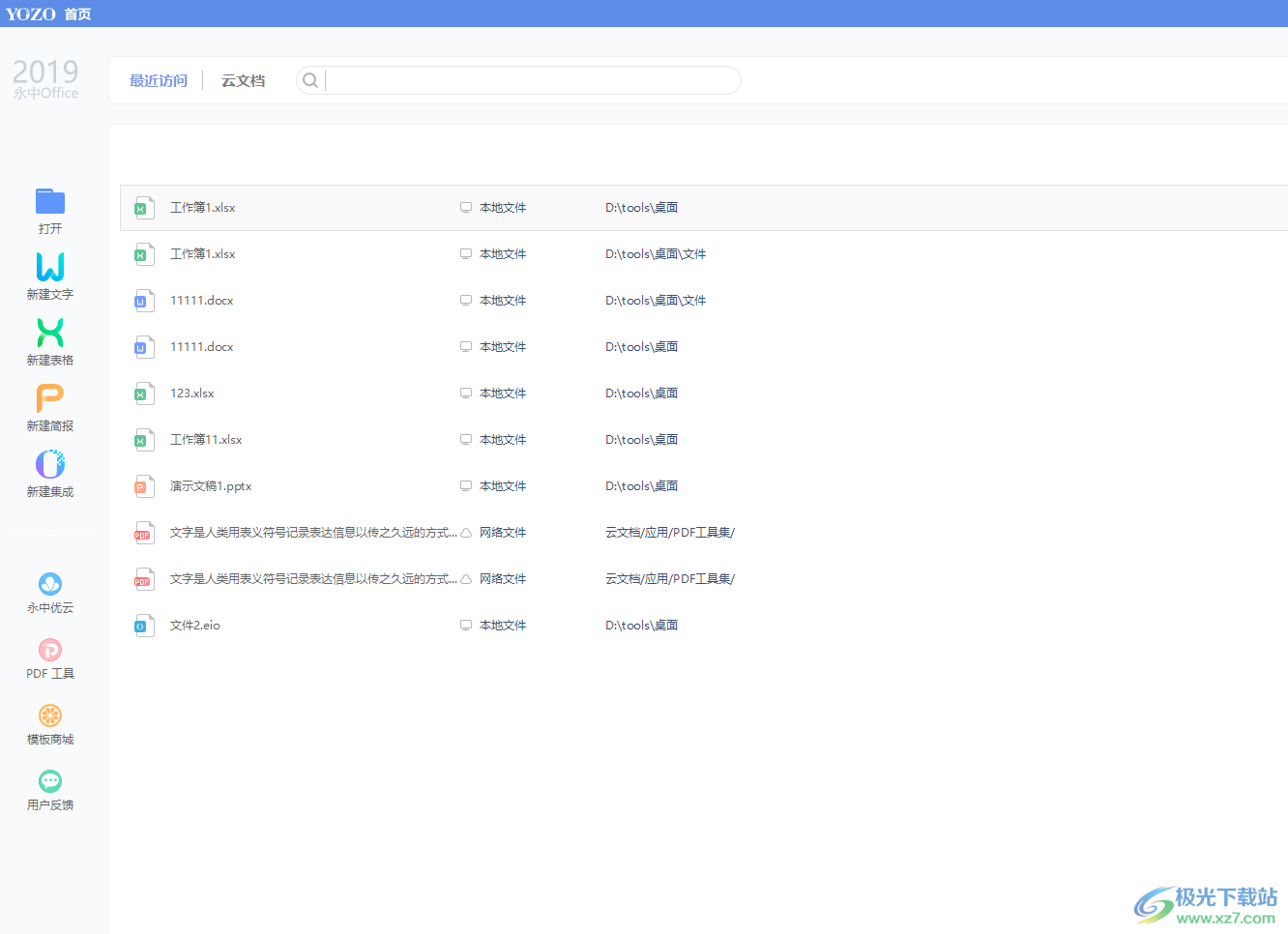The image size is (1288, 934).
Task: Click the monitor icon on 文件2.eio row
Action: pos(466,626)
